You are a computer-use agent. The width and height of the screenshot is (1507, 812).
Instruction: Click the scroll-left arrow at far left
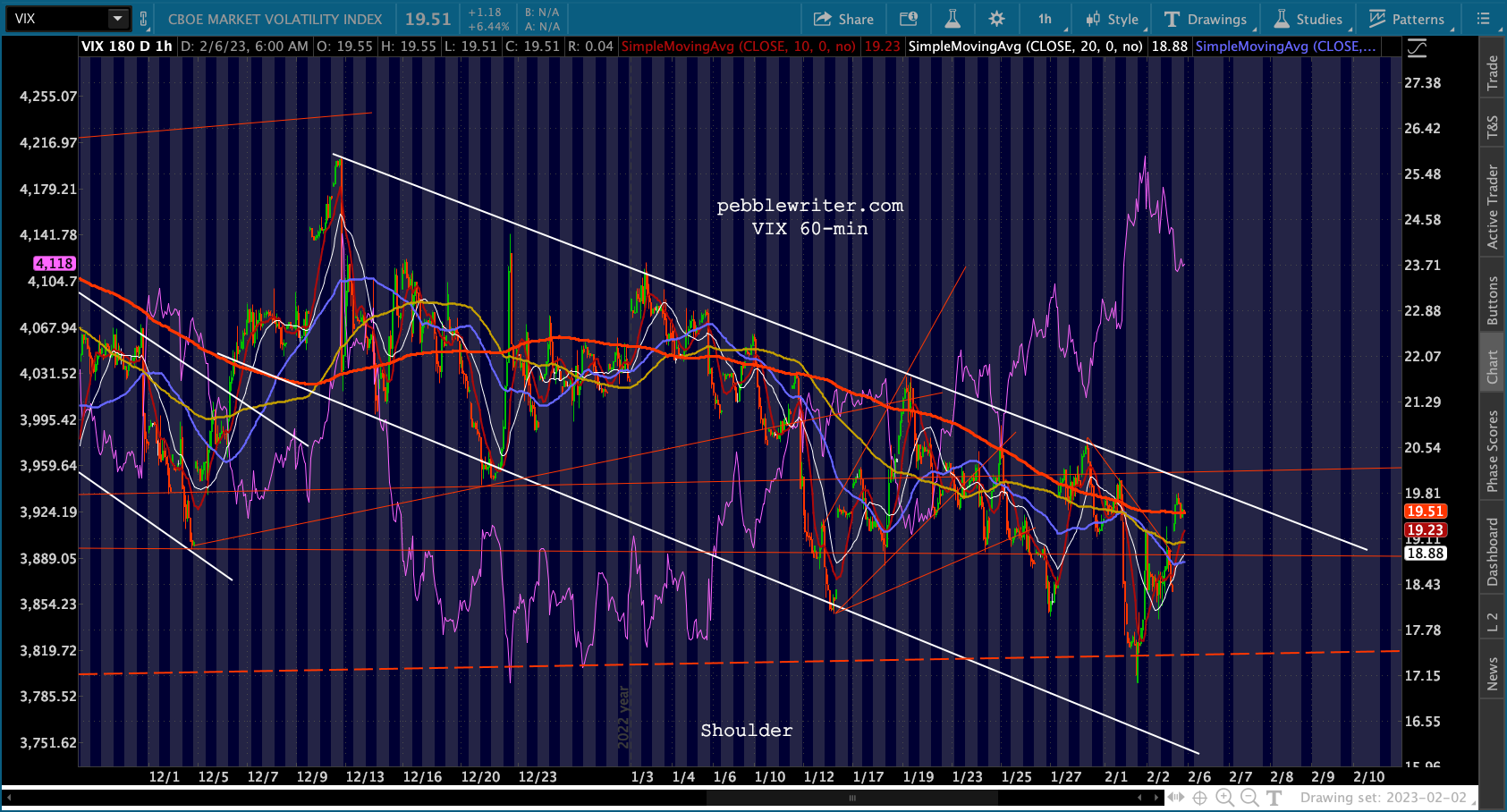(10, 798)
